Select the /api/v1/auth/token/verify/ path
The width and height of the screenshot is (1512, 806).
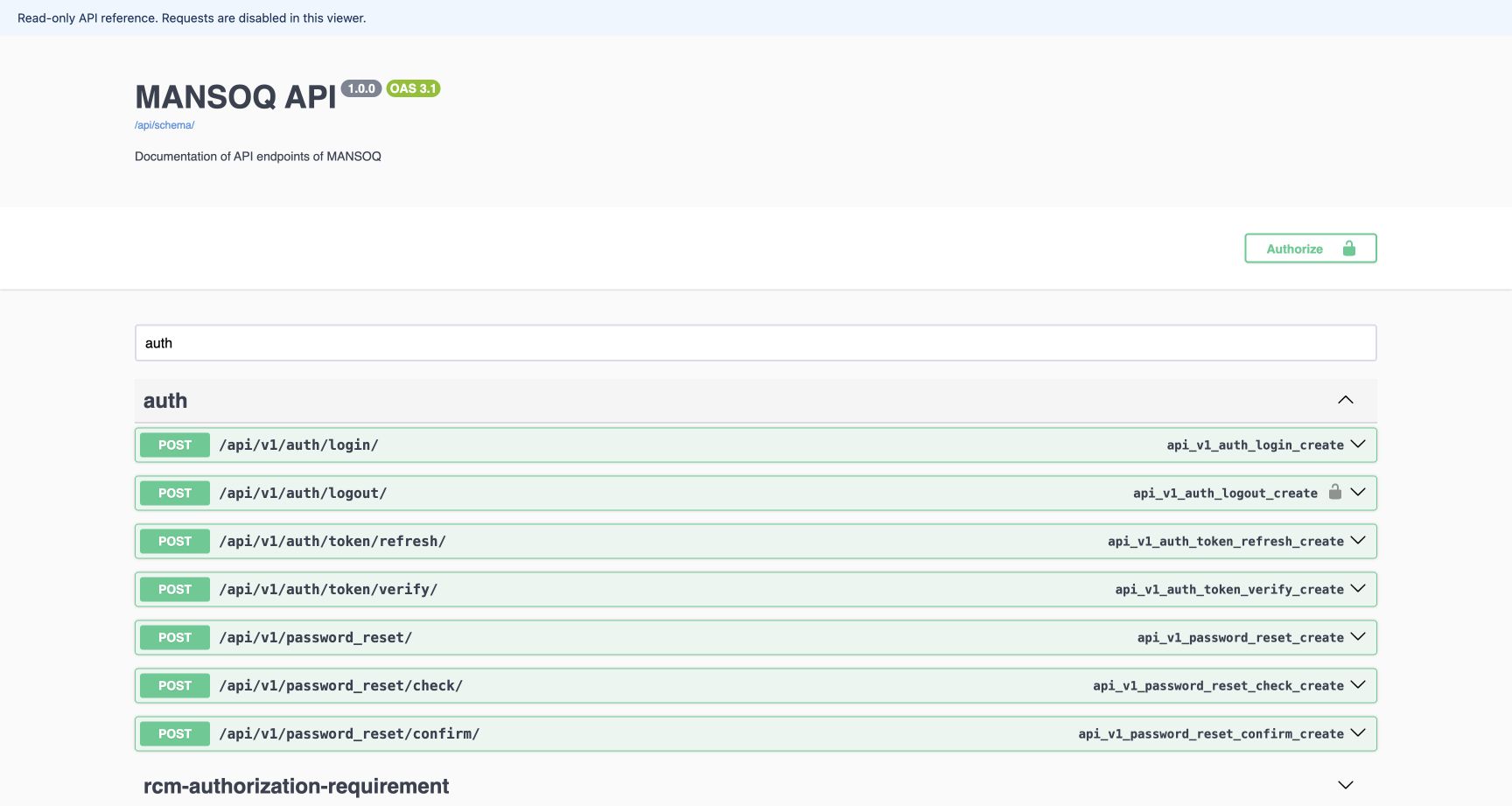coord(328,589)
